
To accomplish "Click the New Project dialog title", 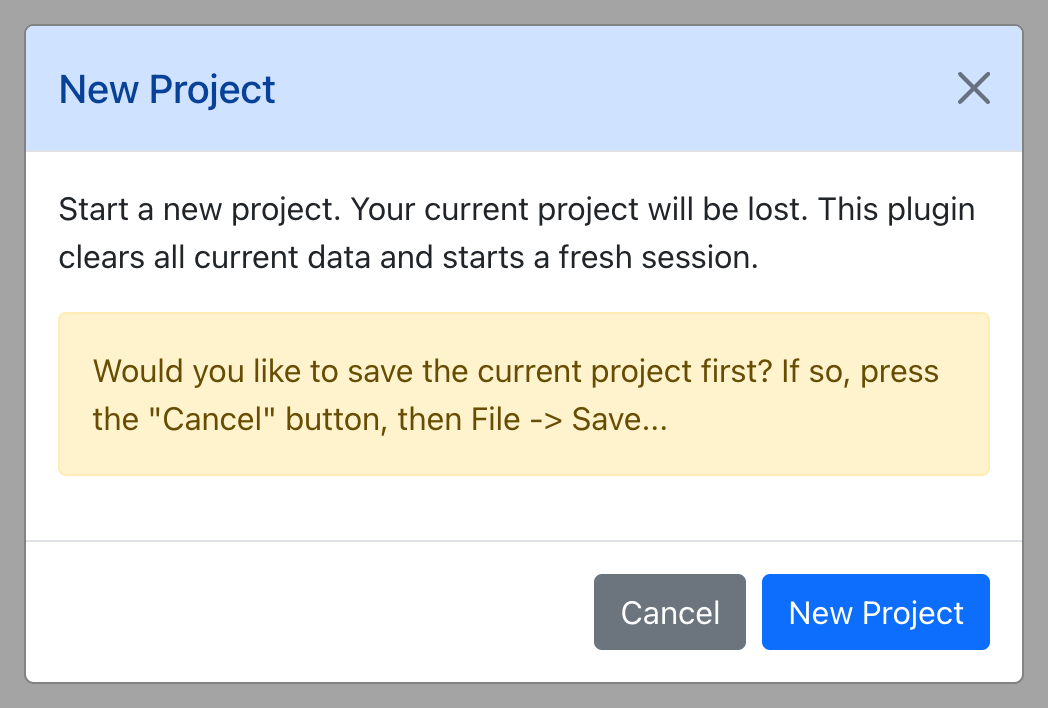I will (167, 89).
